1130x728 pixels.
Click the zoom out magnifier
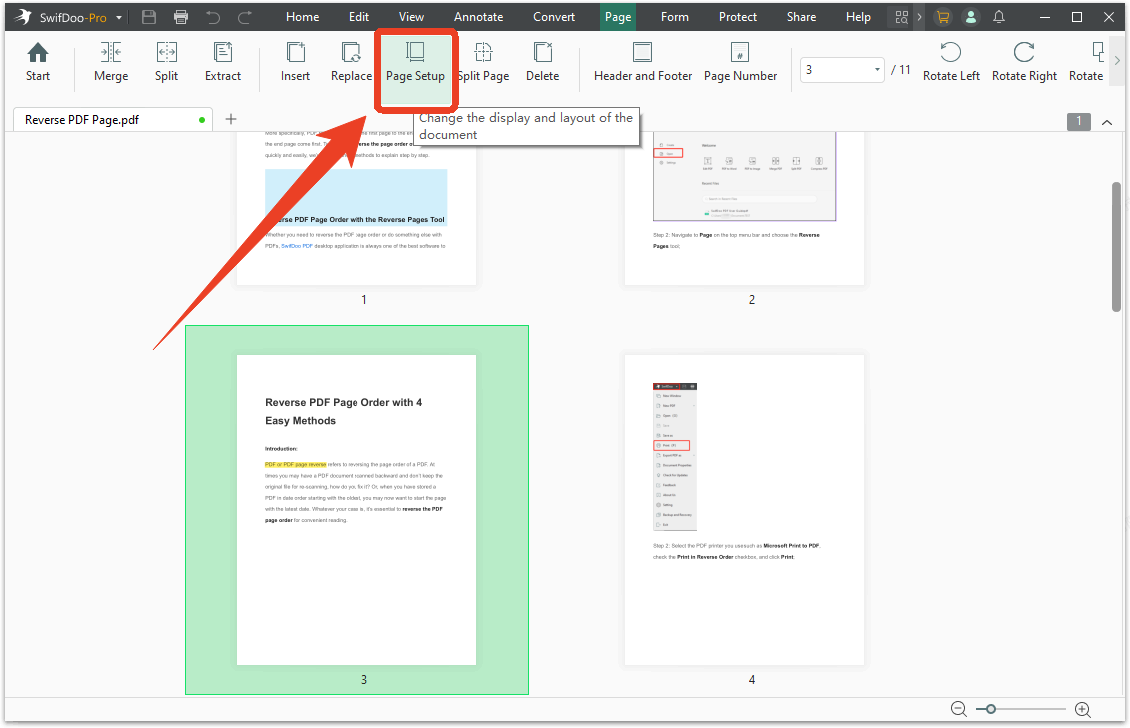(x=958, y=709)
